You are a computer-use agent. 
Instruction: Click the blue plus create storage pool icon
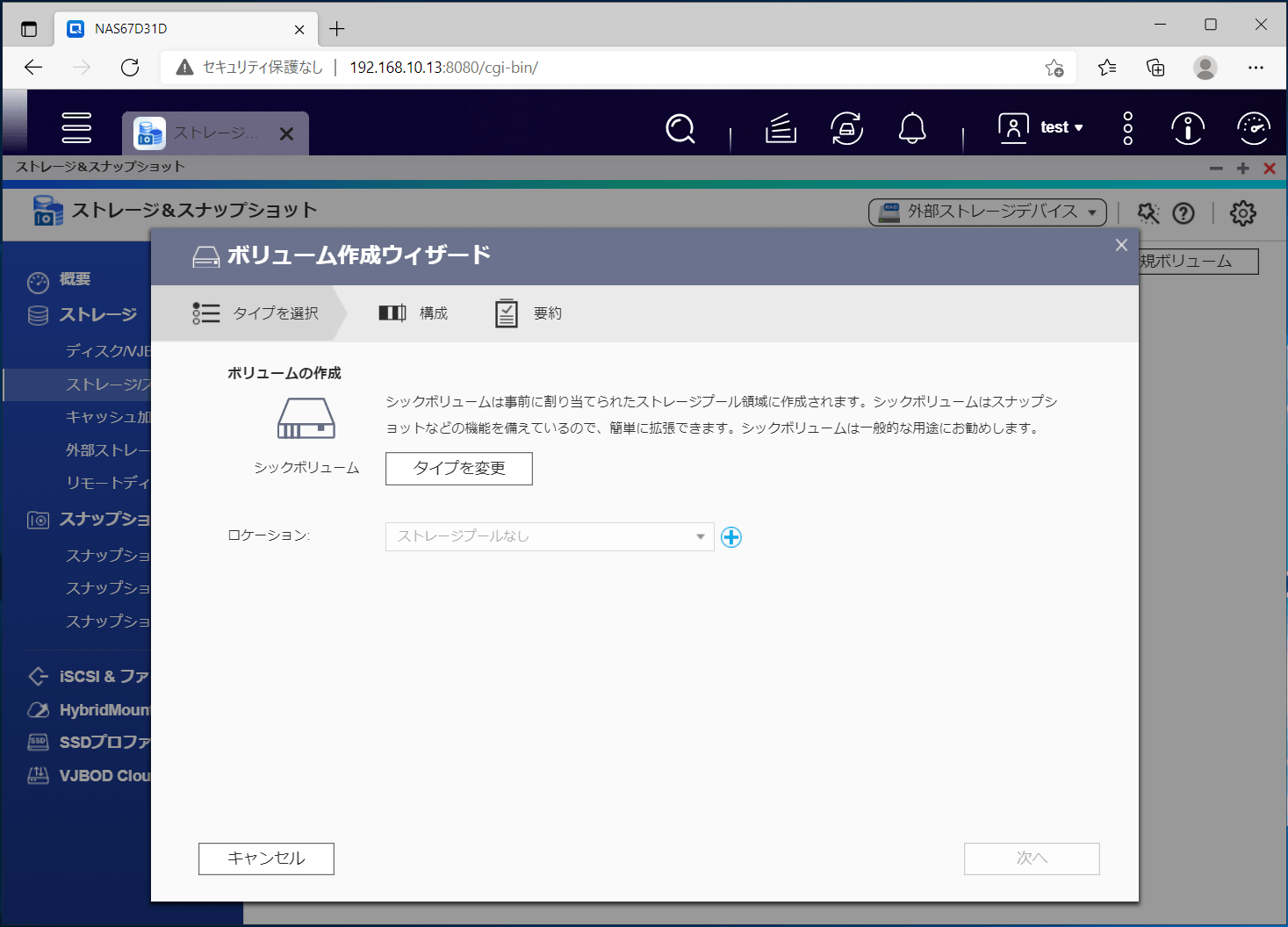pos(731,537)
